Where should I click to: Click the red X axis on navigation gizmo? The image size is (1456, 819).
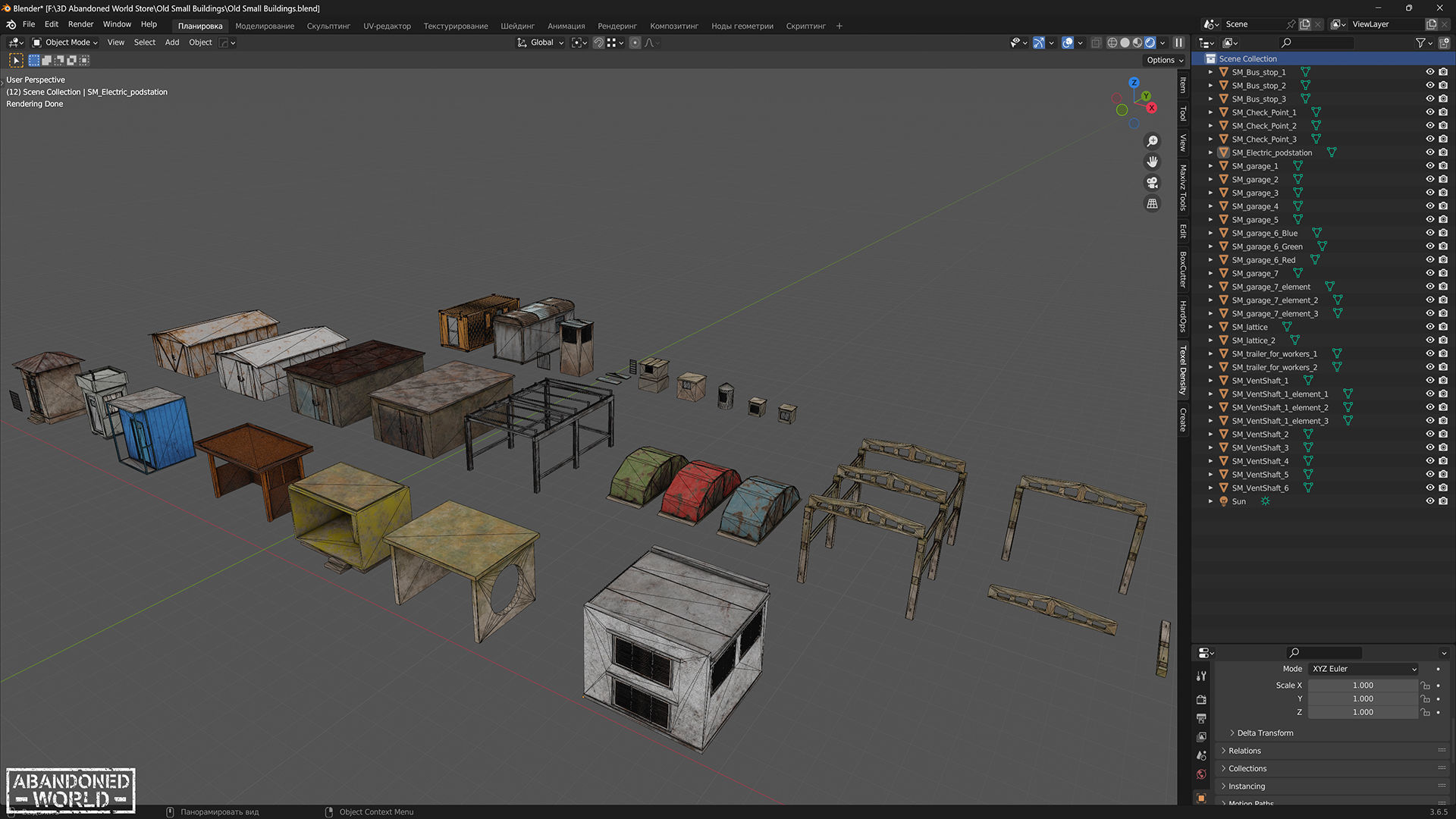click(x=1151, y=108)
